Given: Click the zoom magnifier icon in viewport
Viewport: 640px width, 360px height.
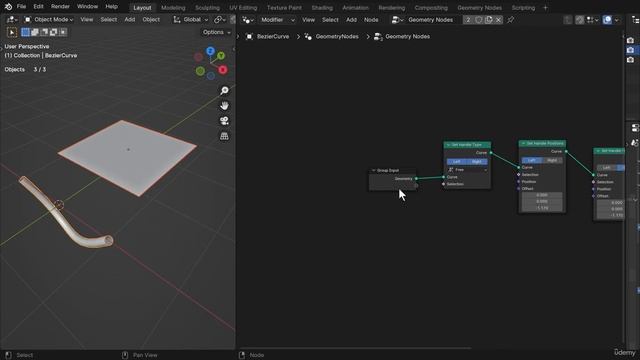Looking at the screenshot, I should [224, 90].
